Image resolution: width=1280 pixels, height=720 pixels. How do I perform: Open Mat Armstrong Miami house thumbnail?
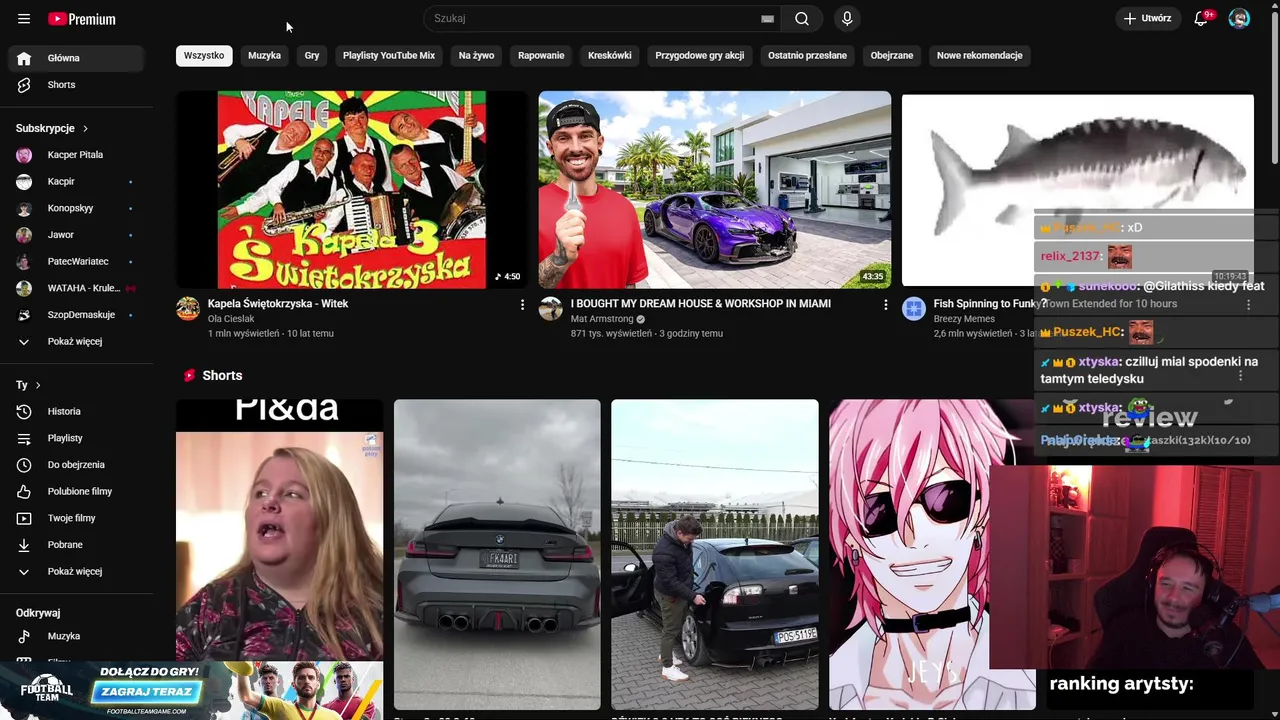715,190
